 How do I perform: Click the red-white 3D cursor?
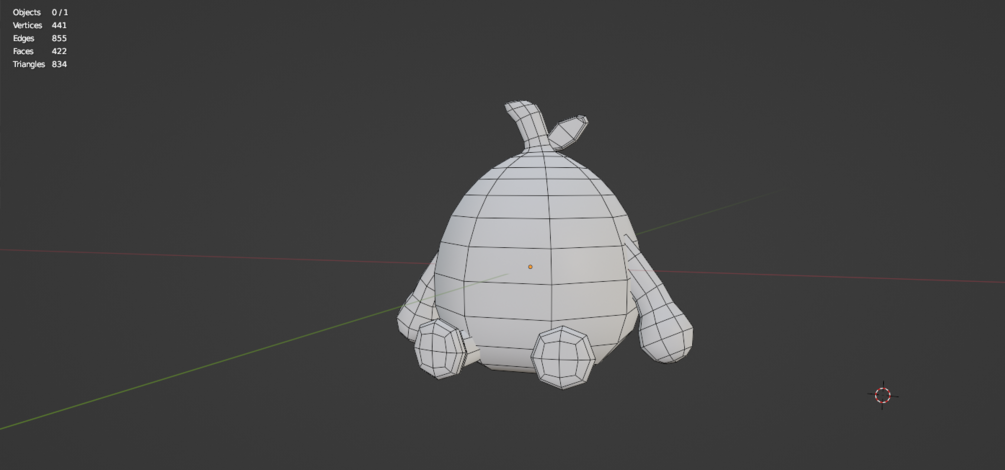pos(883,396)
